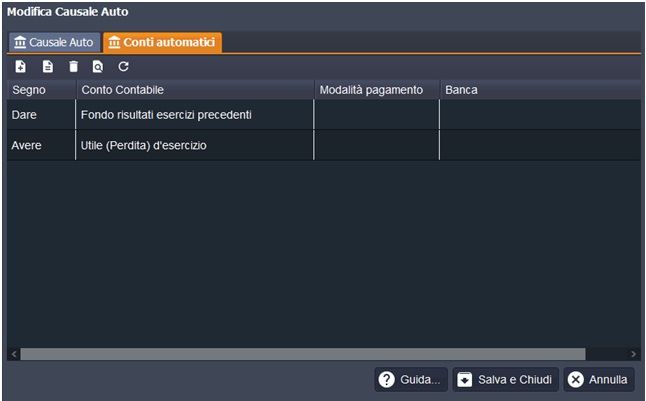Click the add new row icon

pyautogui.click(x=21, y=67)
